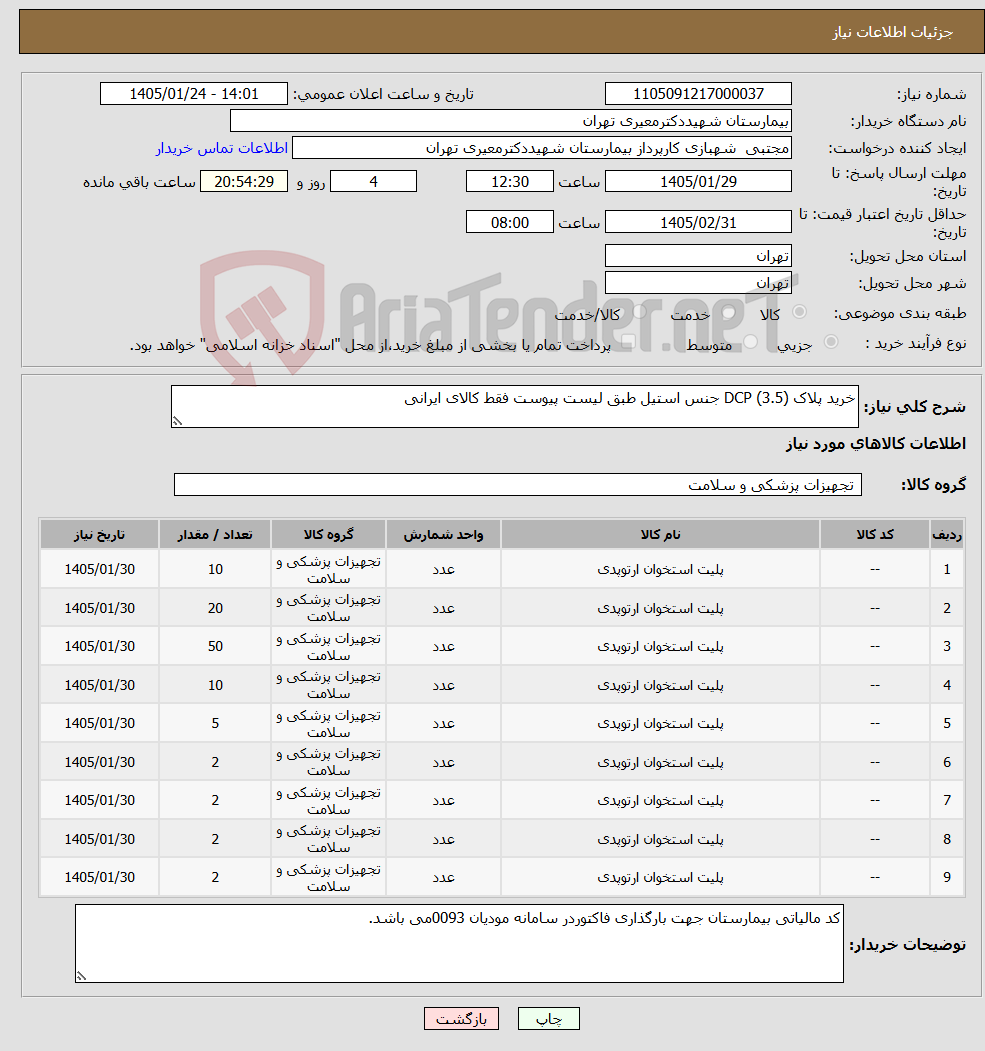This screenshot has width=985, height=1051.
Task: Click the چاپ (print) button
Action: coord(548,1019)
